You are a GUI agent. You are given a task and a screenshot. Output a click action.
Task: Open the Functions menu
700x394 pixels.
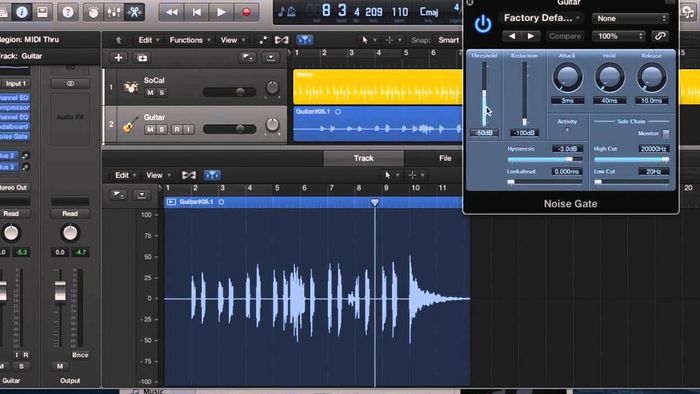coord(190,40)
